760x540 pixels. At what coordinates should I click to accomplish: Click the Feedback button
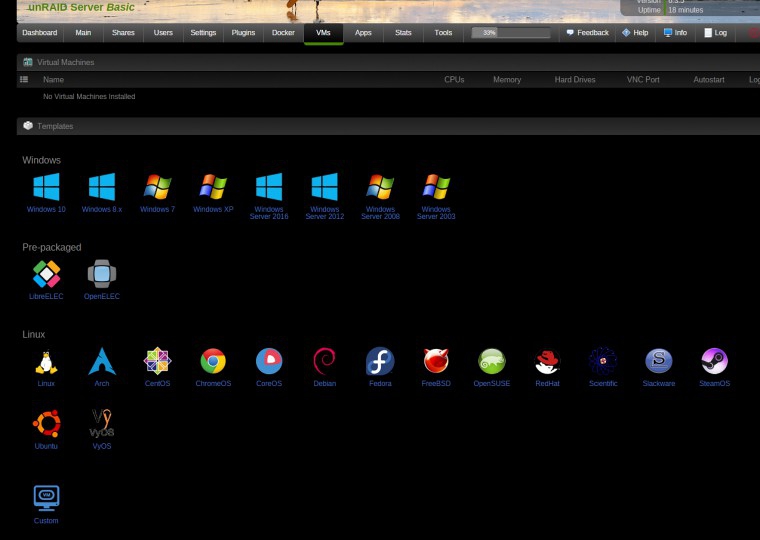pos(587,32)
